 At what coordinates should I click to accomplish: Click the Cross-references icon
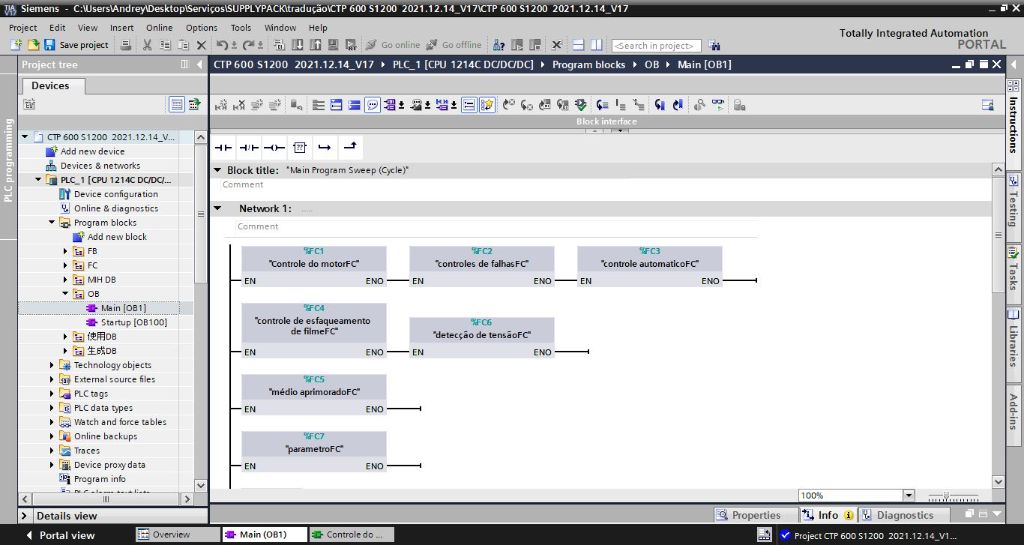pos(556,45)
